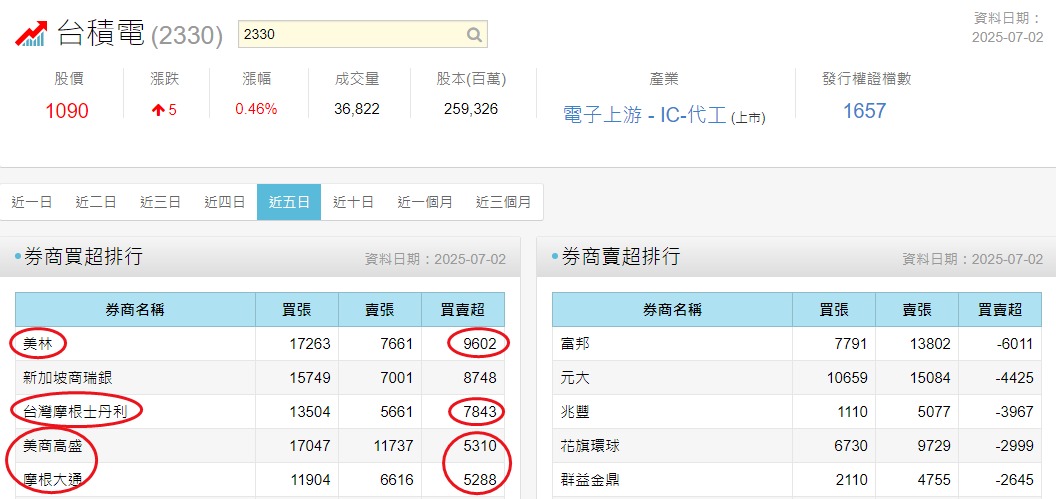Click broker 花旗環球 in sell ranking

(591, 446)
